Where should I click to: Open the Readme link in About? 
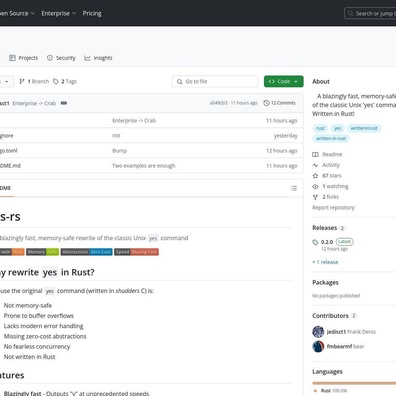pos(332,154)
